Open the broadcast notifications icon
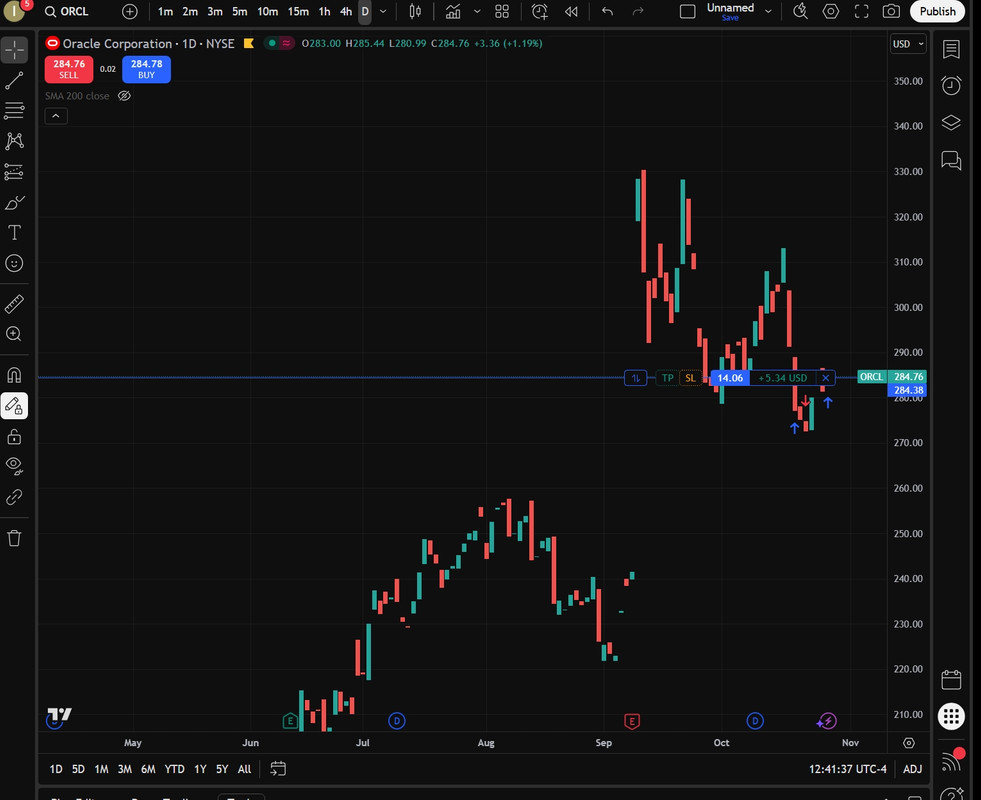The image size is (981, 800). [x=952, y=761]
